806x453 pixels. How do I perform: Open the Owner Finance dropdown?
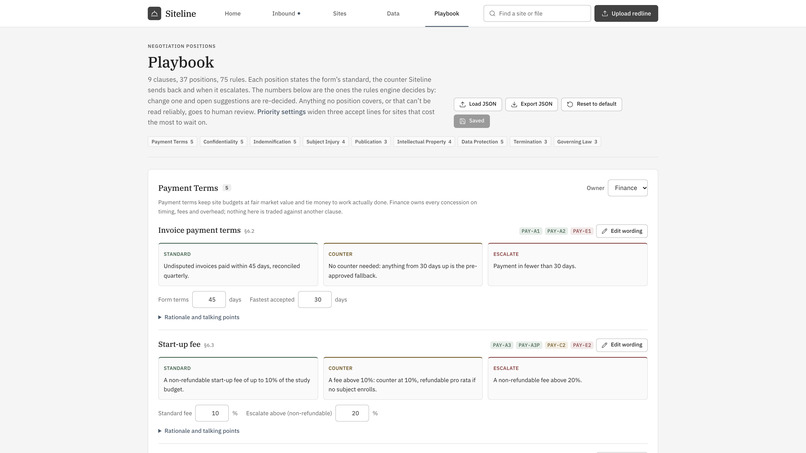tap(628, 188)
